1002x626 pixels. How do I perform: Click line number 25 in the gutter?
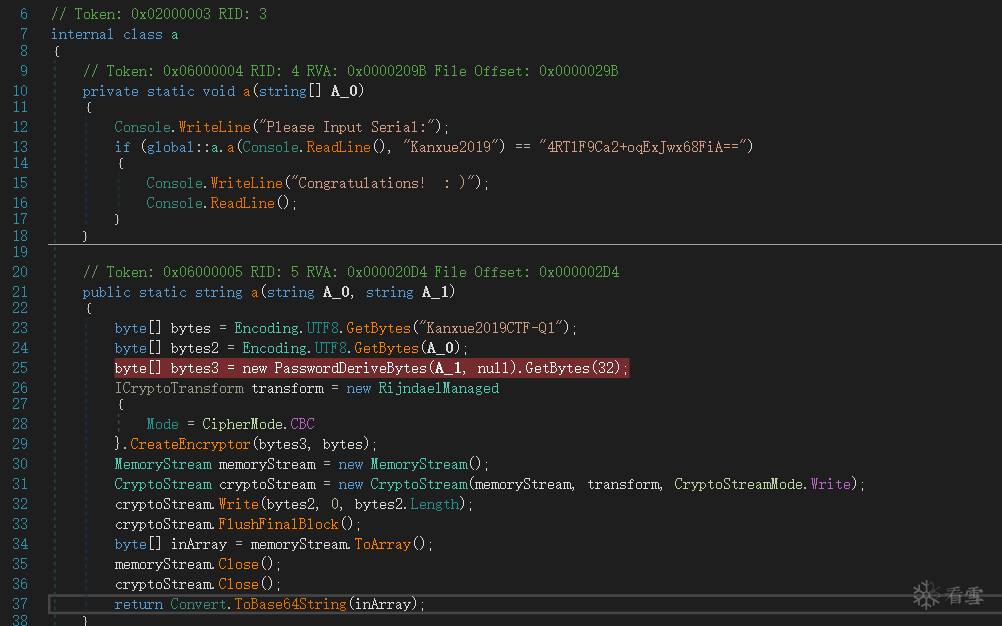click(20, 368)
